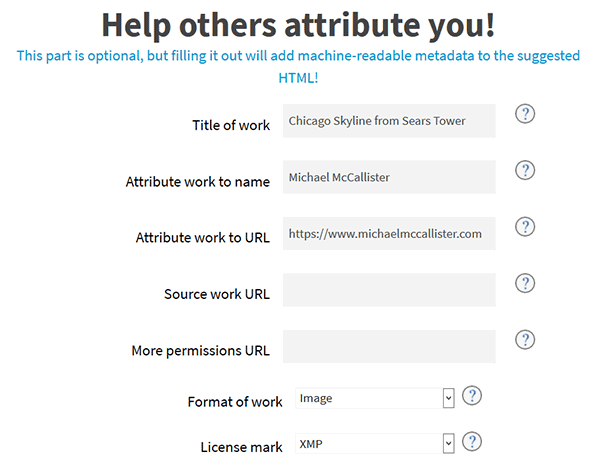Screen dimensions: 600x473
Task: Click the More permissions URL help icon
Action: coord(525,340)
